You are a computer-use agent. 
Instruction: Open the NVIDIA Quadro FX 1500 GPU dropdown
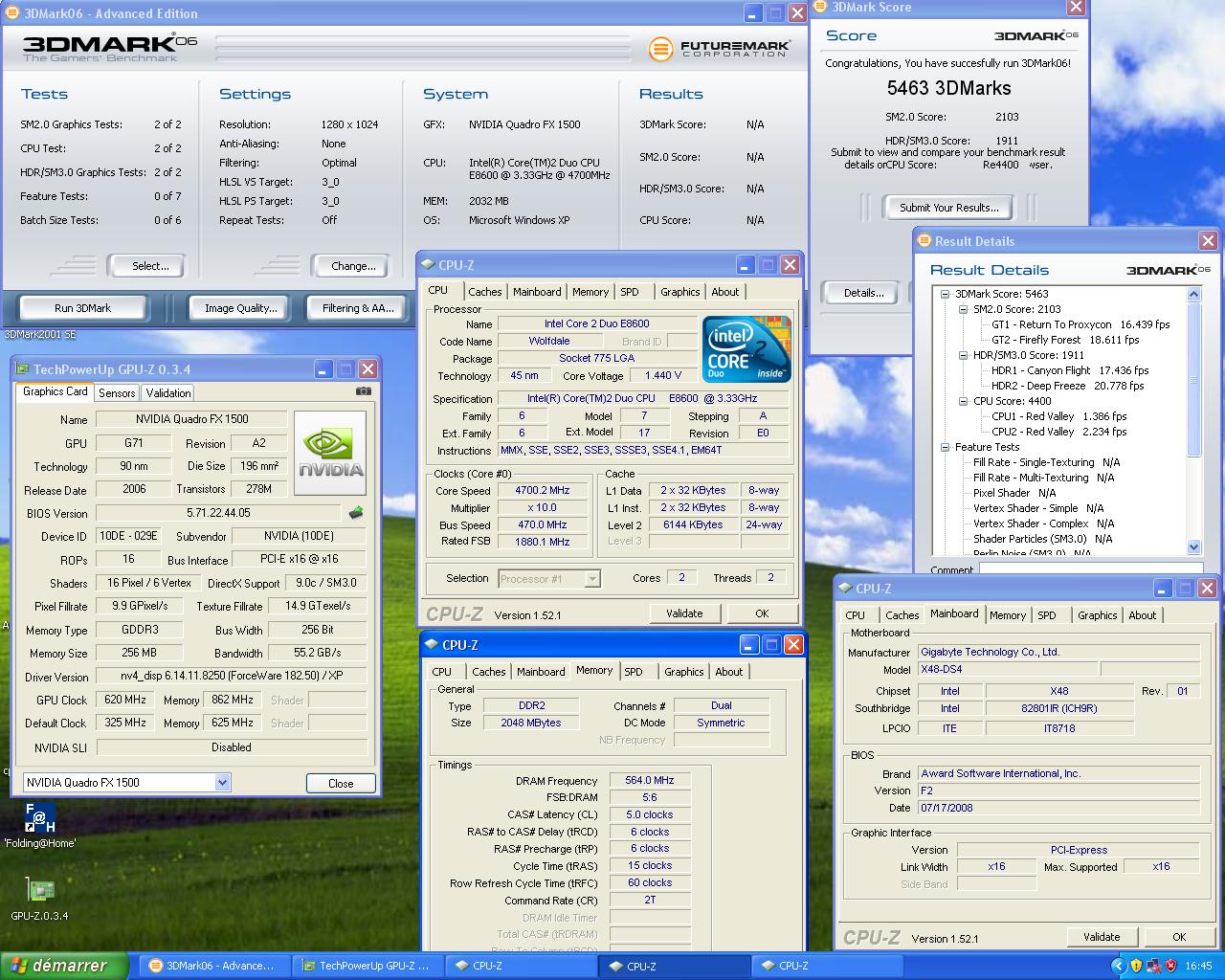pos(222,782)
